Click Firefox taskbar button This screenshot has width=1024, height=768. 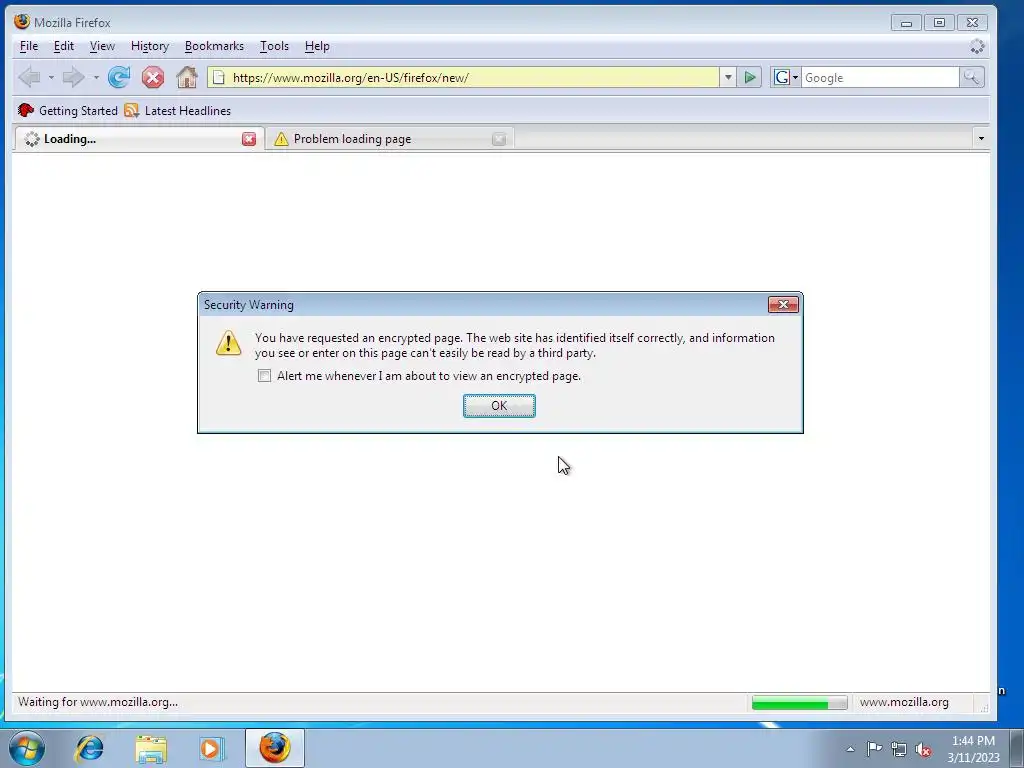275,748
